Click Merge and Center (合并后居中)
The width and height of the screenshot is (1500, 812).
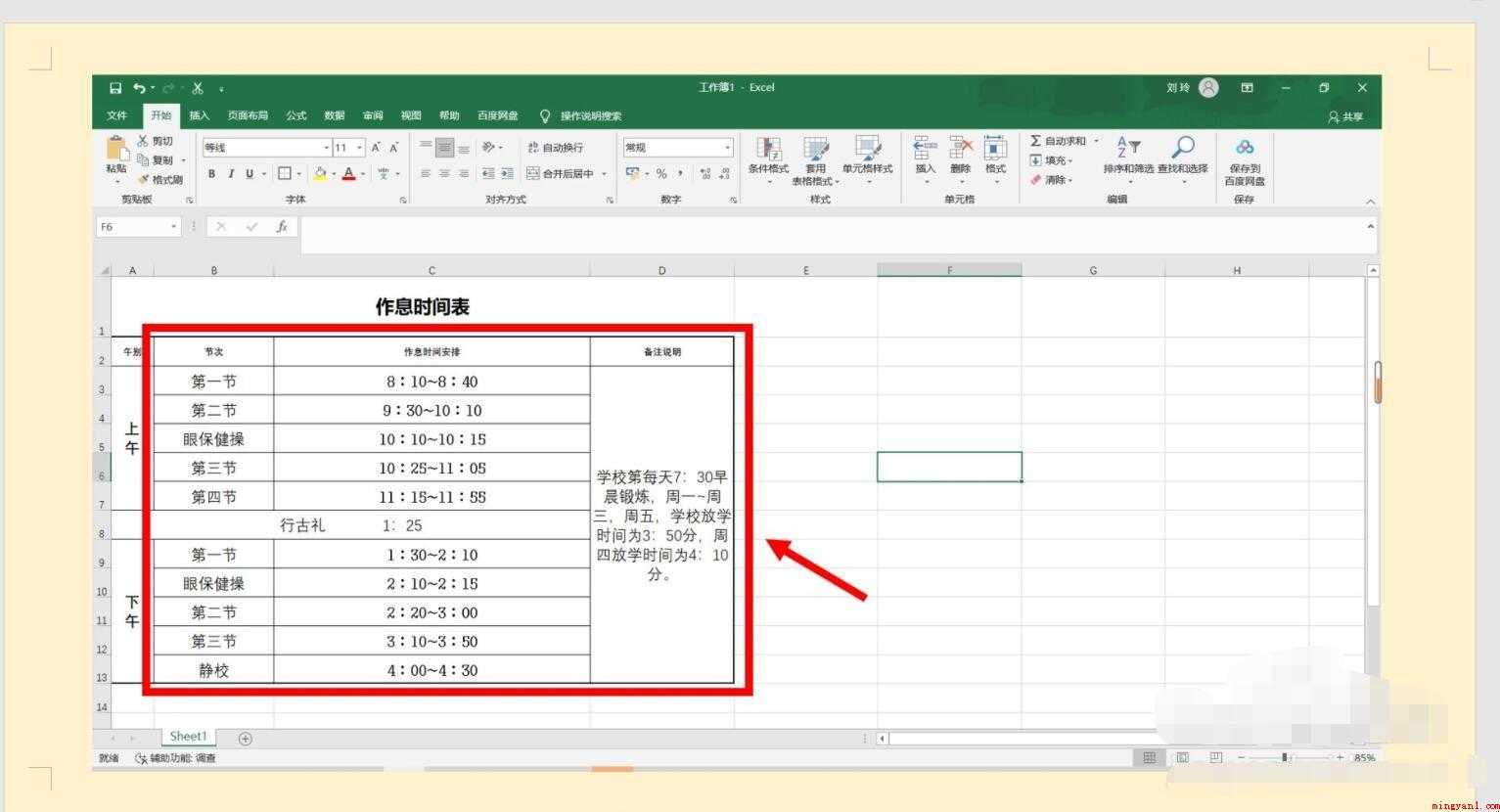coord(561,174)
